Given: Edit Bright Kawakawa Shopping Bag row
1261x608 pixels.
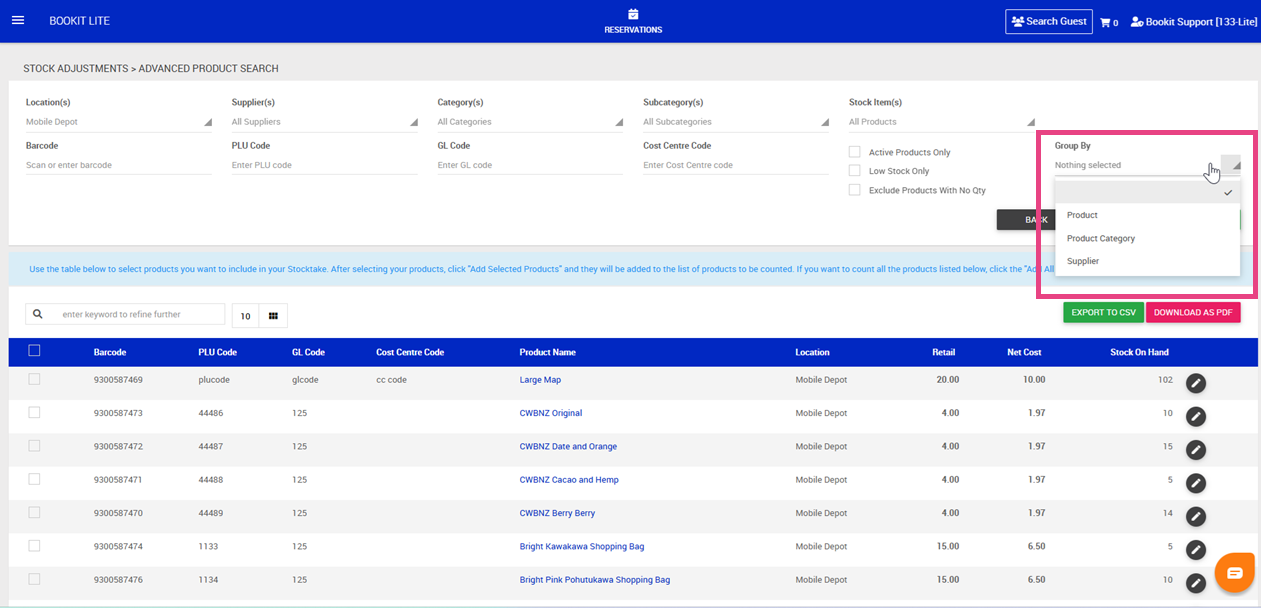Looking at the screenshot, I should point(1195,549).
